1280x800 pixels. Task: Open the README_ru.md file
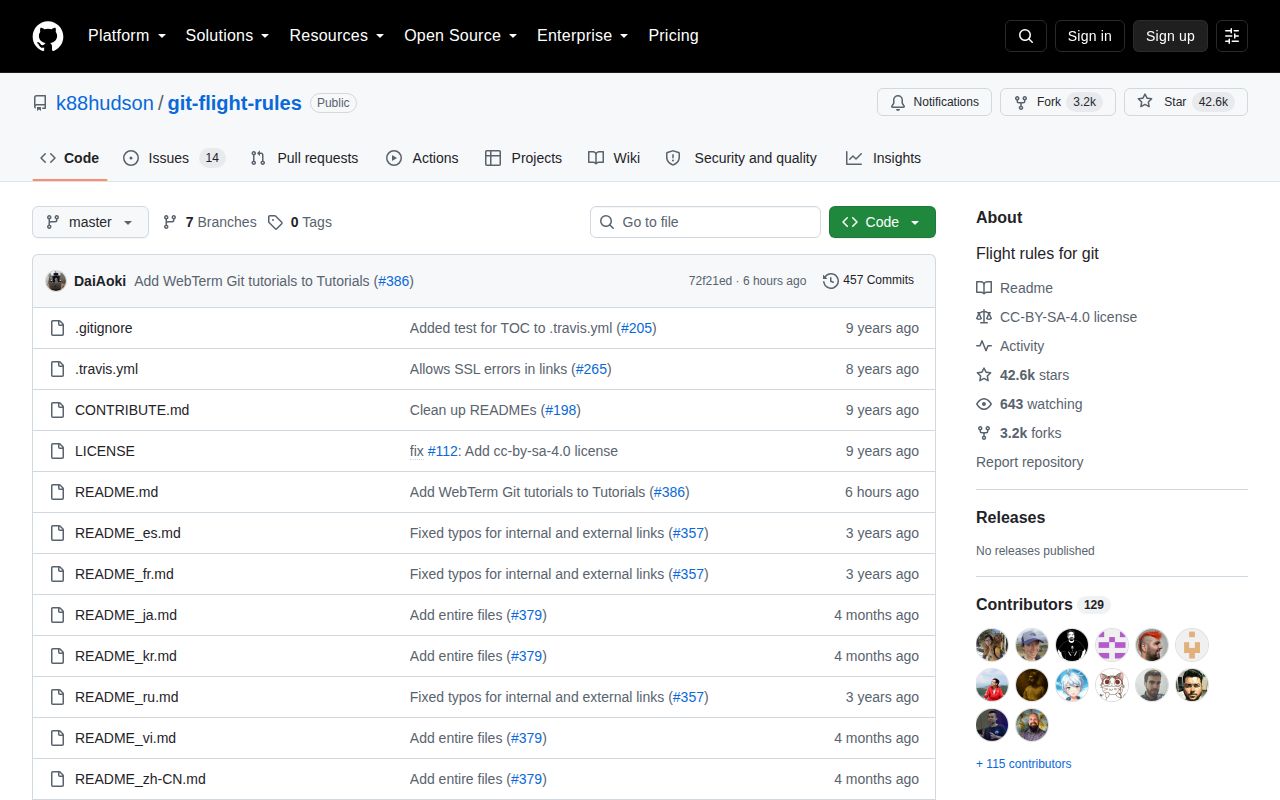click(x=127, y=697)
